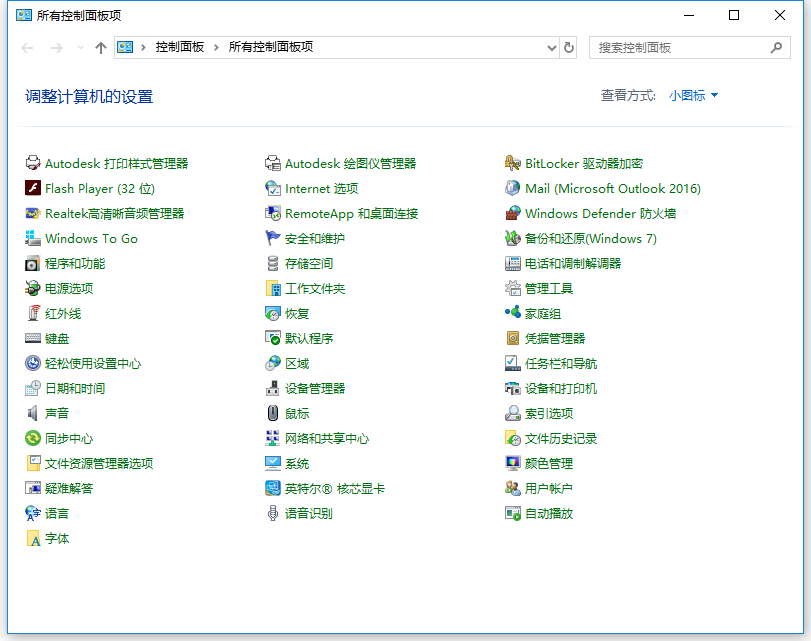
Task: Click the back navigation arrow
Action: point(27,48)
